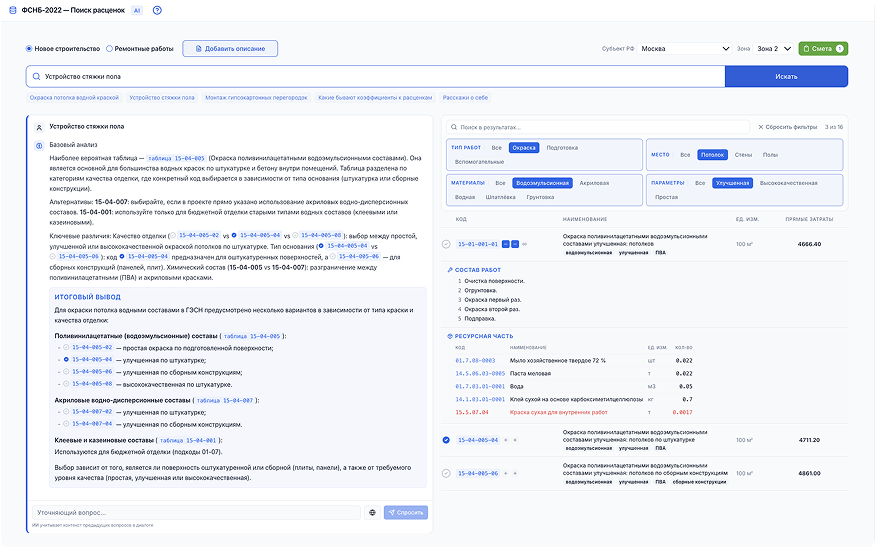Collapse the Ресурсная часть section

(x=480, y=336)
